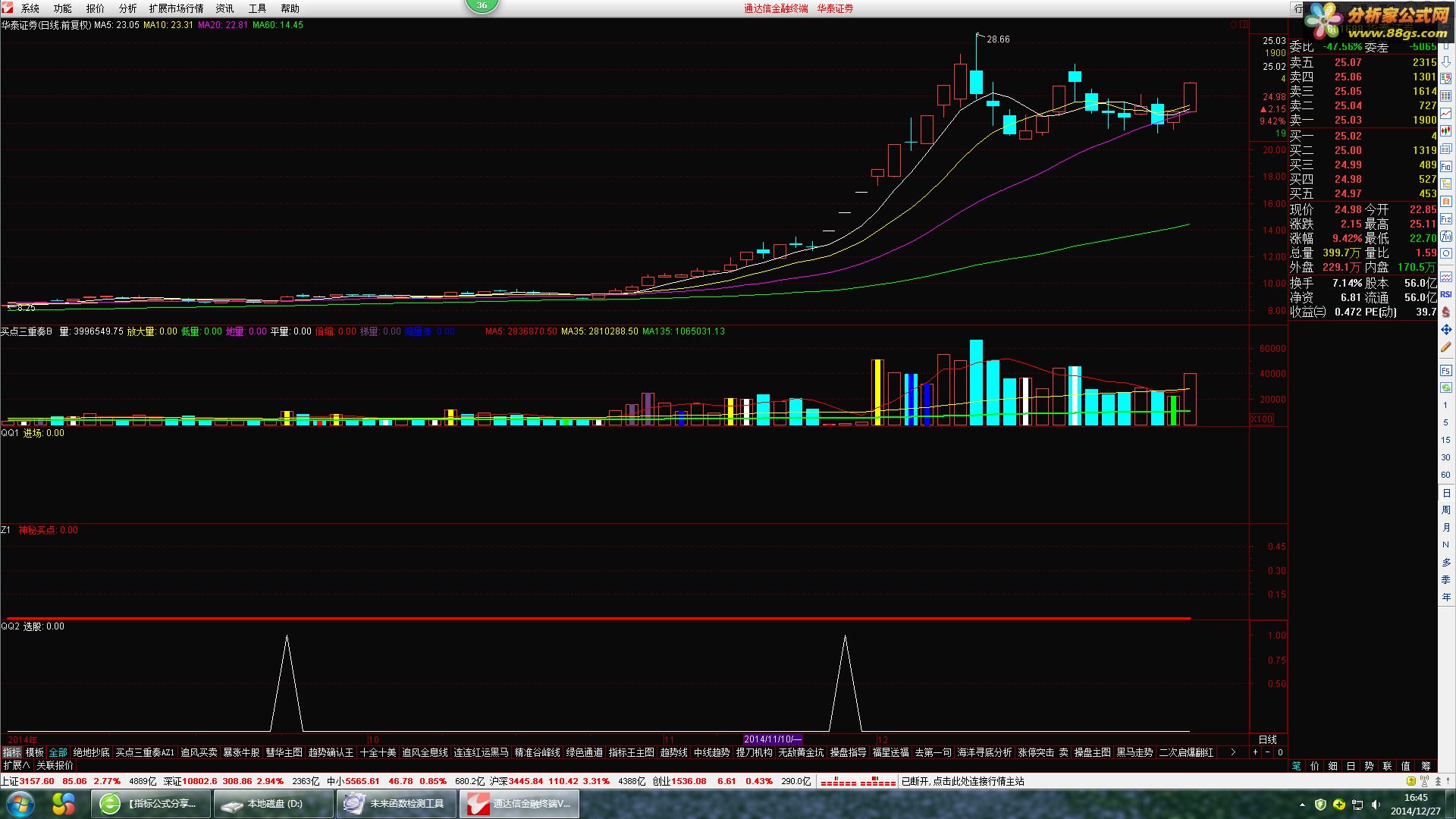Select the 周 weekly period
Image resolution: width=1456 pixels, height=819 pixels.
(x=1446, y=510)
